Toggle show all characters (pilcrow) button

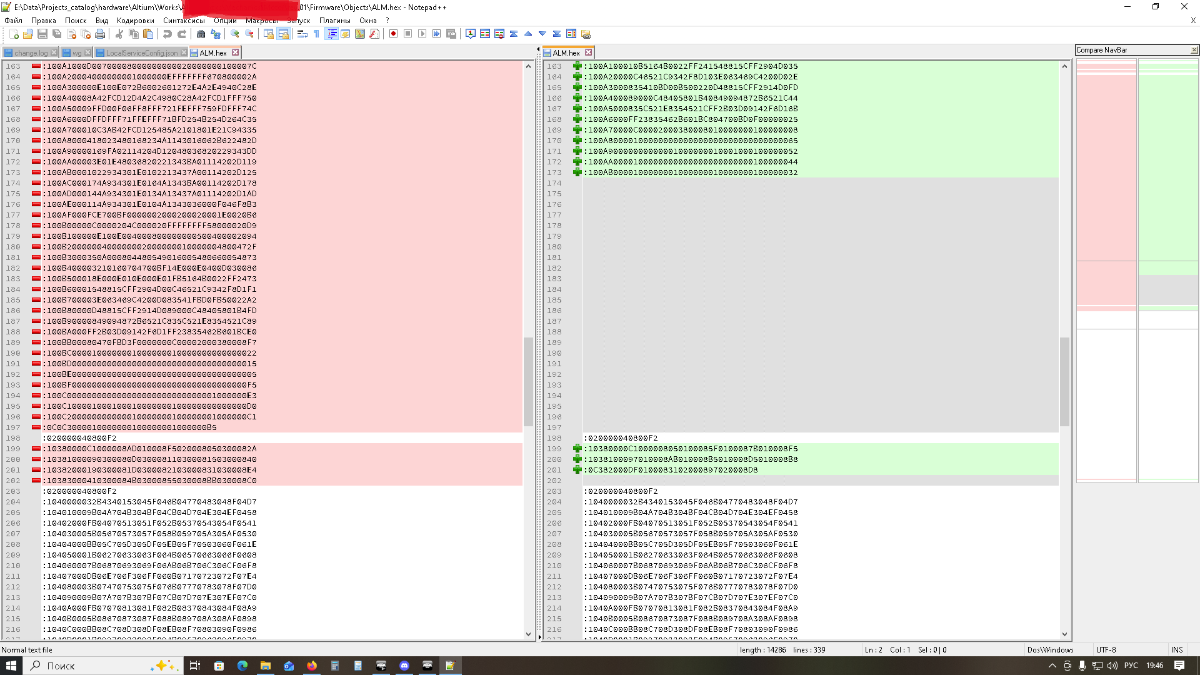pos(317,34)
